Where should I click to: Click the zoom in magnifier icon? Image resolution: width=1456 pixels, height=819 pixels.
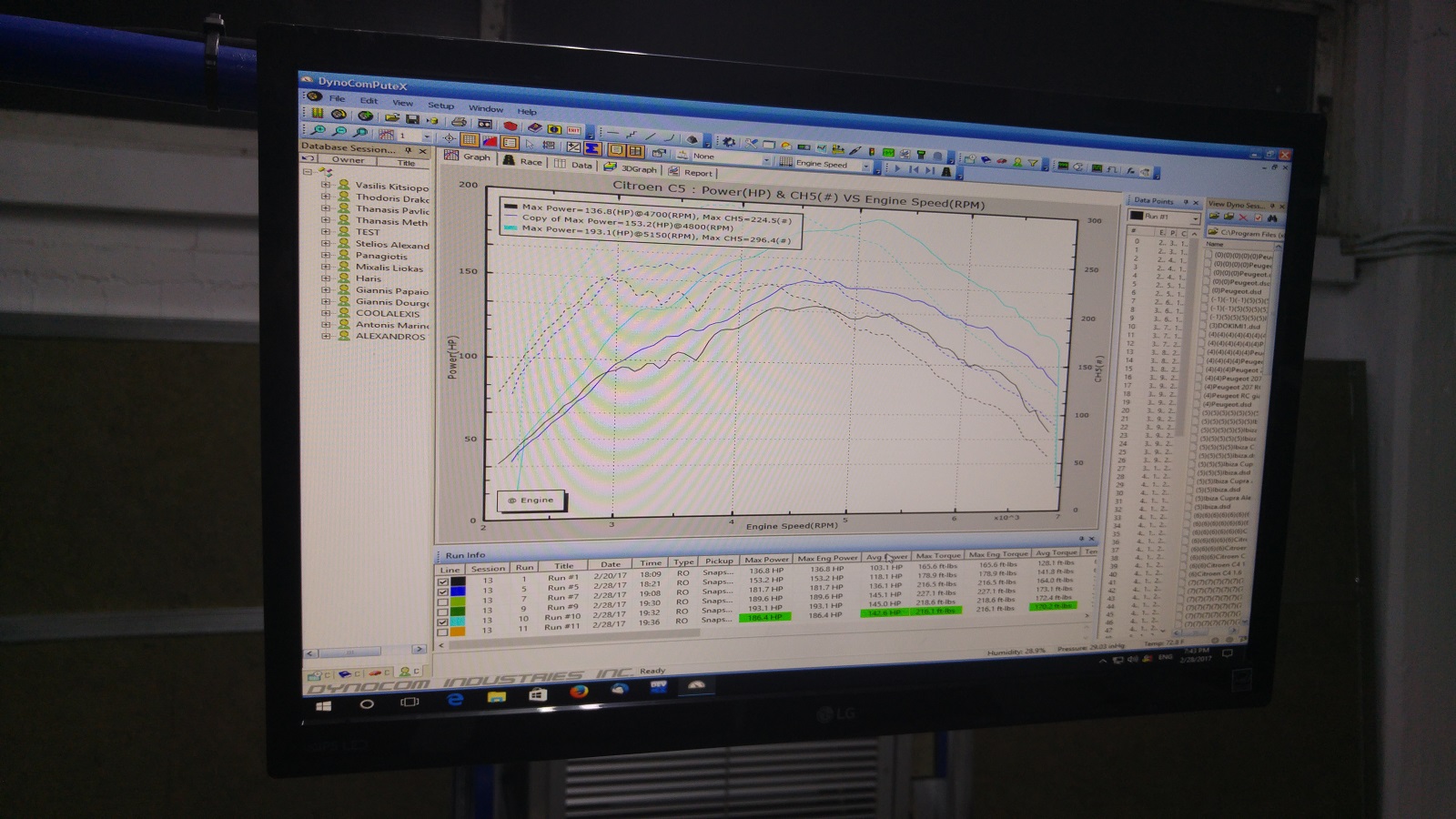[x=318, y=131]
